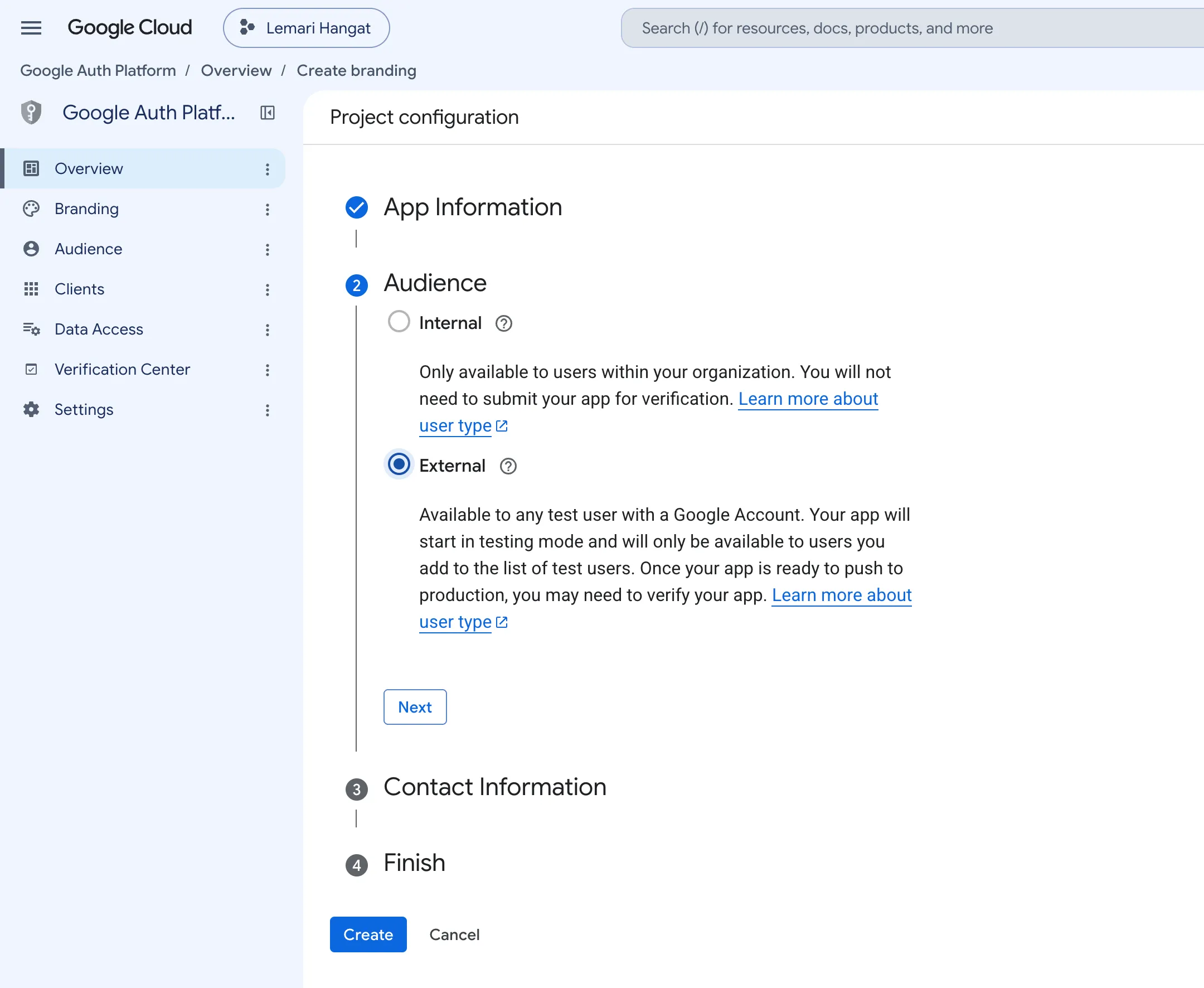Click the Clients grid icon
This screenshot has width=1204, height=988.
click(x=31, y=289)
